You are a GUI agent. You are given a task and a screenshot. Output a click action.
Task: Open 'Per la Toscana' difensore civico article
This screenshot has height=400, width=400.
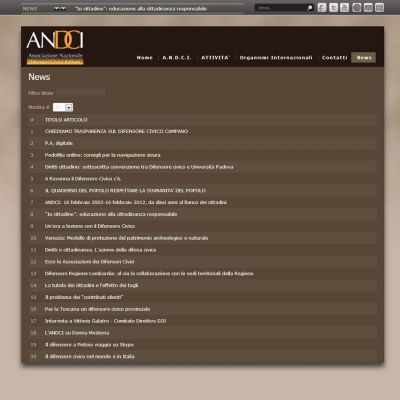click(97, 309)
